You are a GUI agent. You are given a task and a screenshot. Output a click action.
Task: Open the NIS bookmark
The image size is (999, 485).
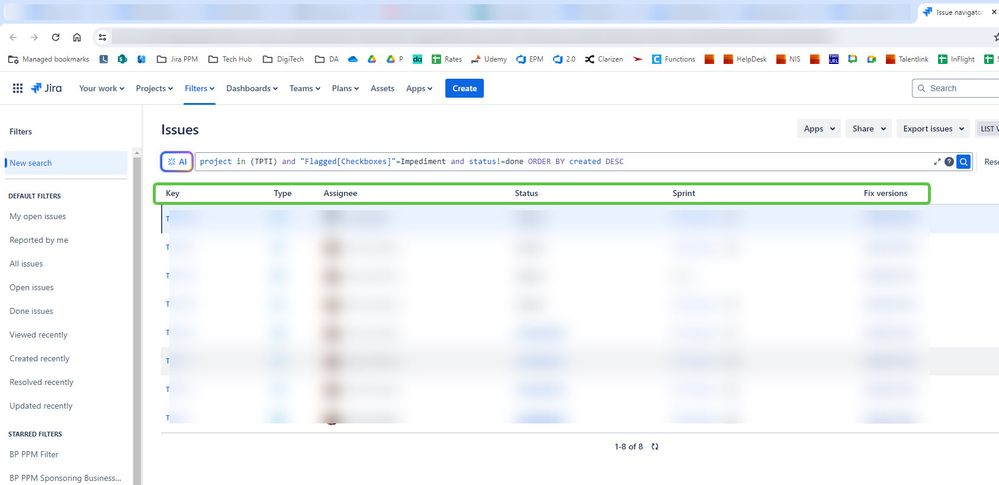(x=788, y=59)
